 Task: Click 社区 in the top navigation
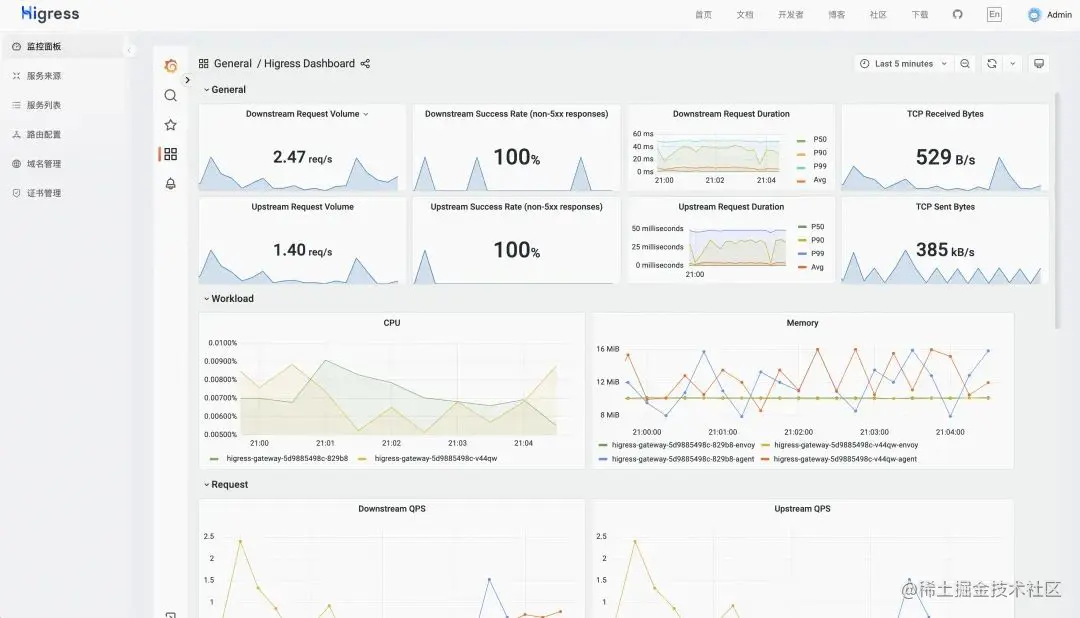(x=878, y=14)
